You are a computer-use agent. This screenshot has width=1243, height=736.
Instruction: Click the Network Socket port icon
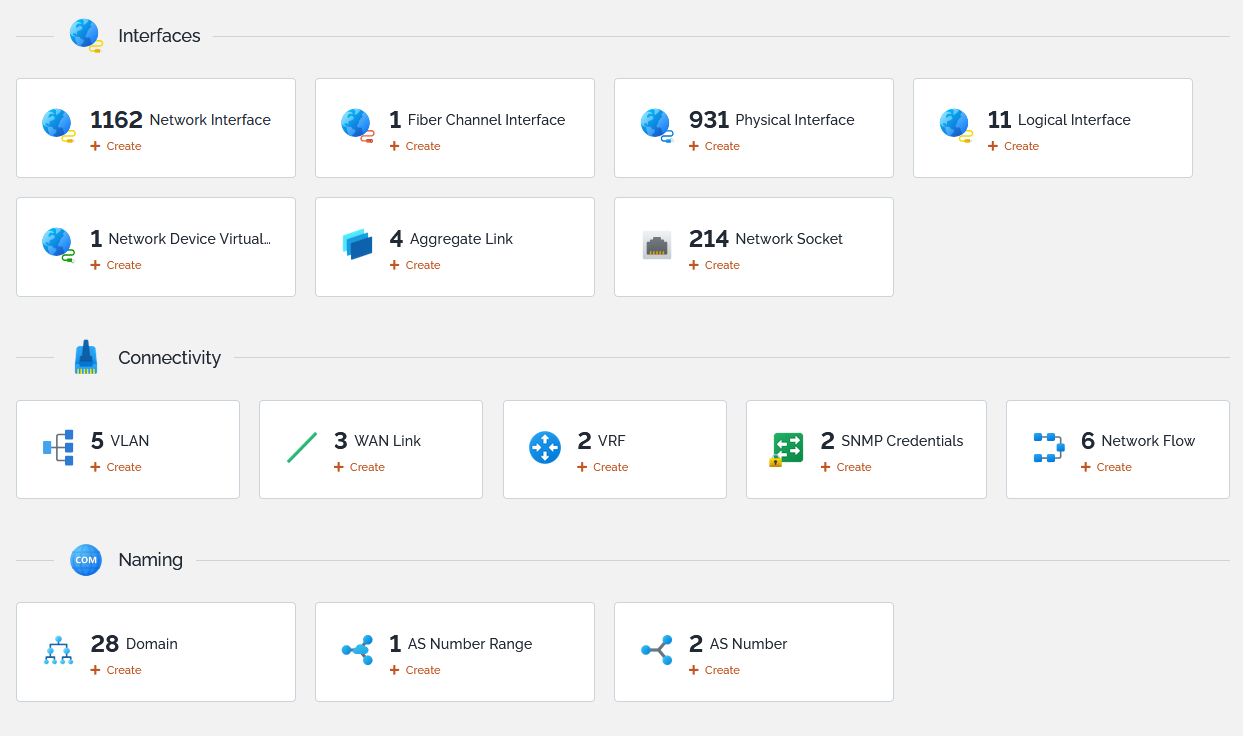coord(656,244)
